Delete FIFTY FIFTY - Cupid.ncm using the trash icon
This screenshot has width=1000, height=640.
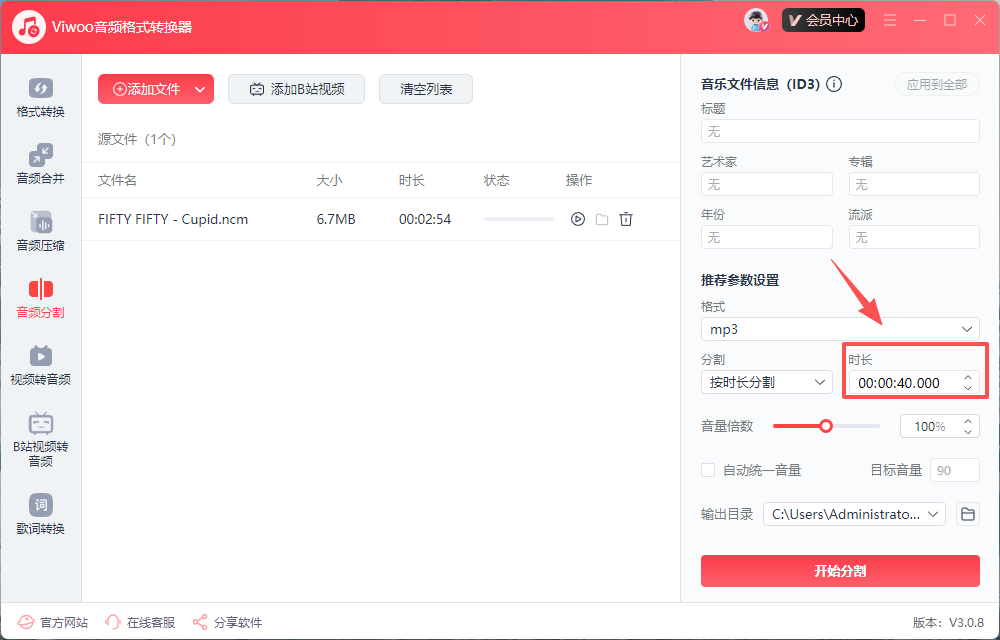click(x=626, y=218)
